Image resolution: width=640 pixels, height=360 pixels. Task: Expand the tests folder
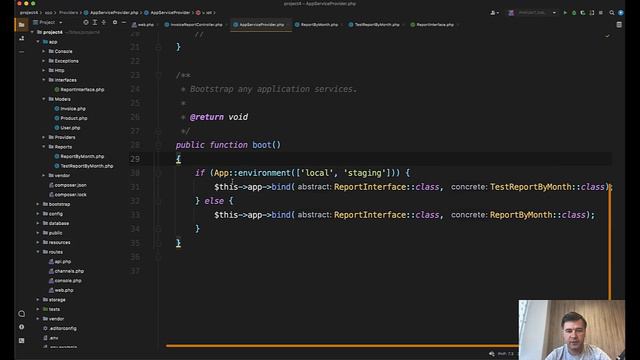pos(38,309)
